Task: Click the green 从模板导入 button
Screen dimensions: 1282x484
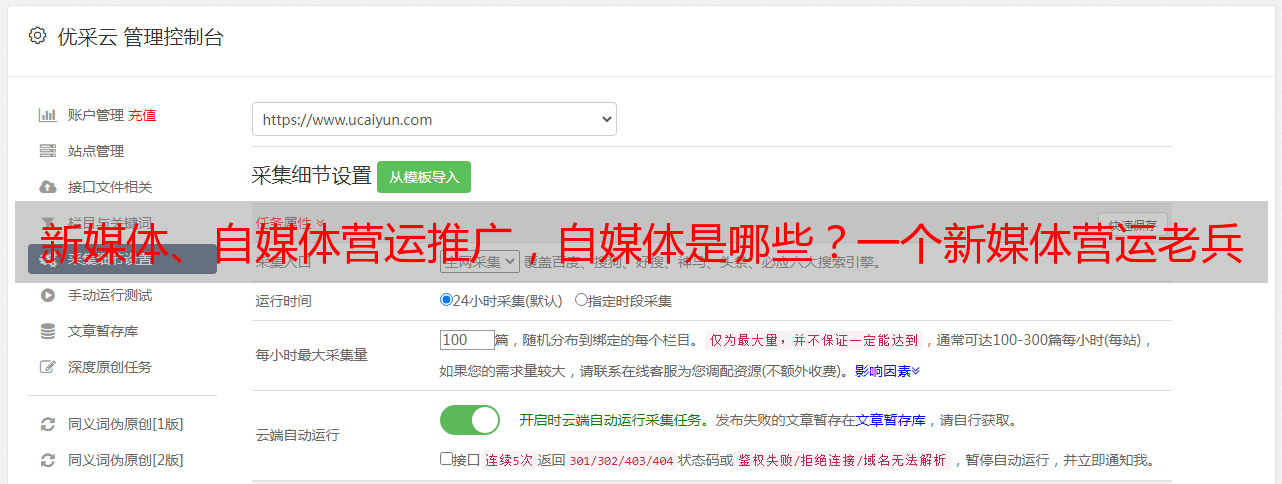Action: [x=424, y=177]
